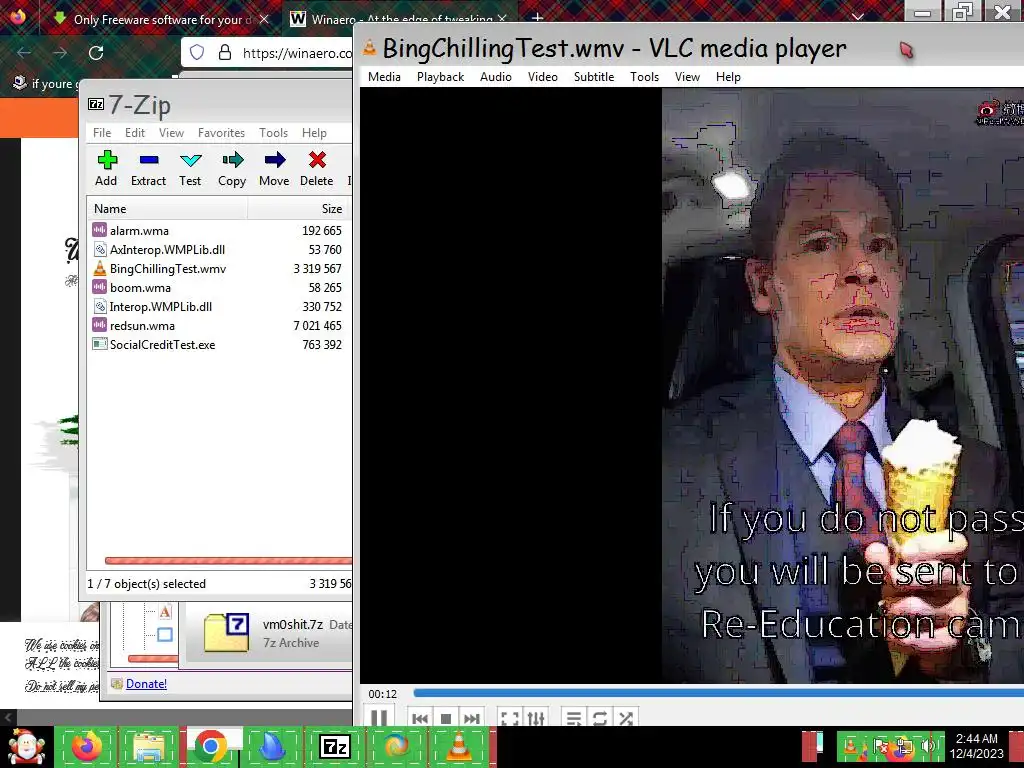1024x768 pixels.
Task: Open the Favorites menu in 7-Zip
Action: 221,133
